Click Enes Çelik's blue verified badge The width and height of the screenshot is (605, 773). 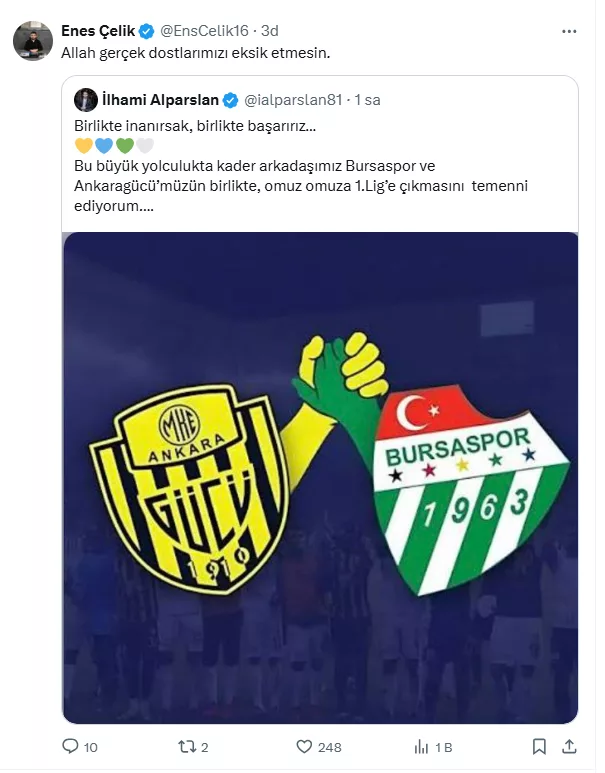[x=146, y=31]
